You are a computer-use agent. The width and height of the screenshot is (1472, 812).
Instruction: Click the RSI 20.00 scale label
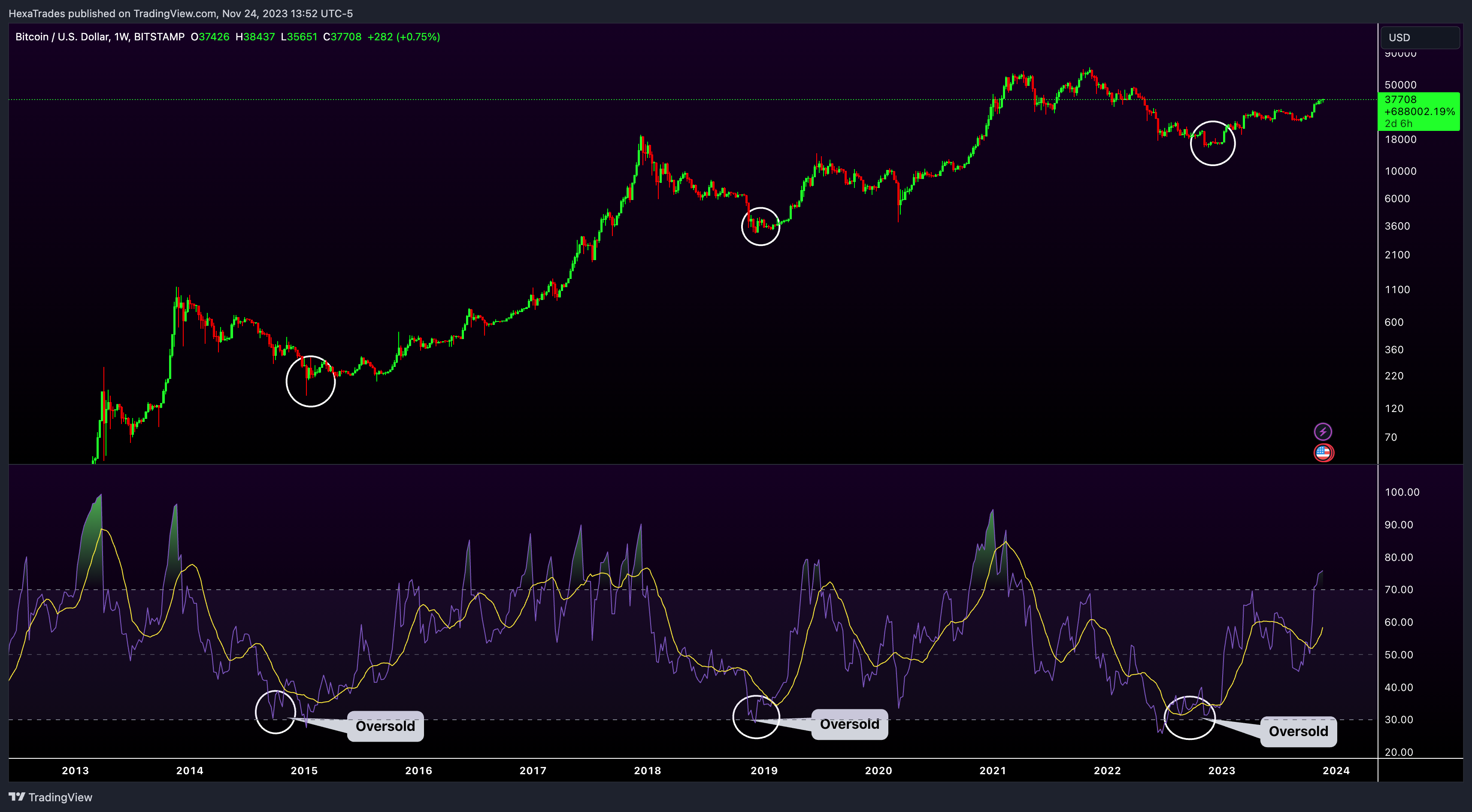pos(1398,752)
